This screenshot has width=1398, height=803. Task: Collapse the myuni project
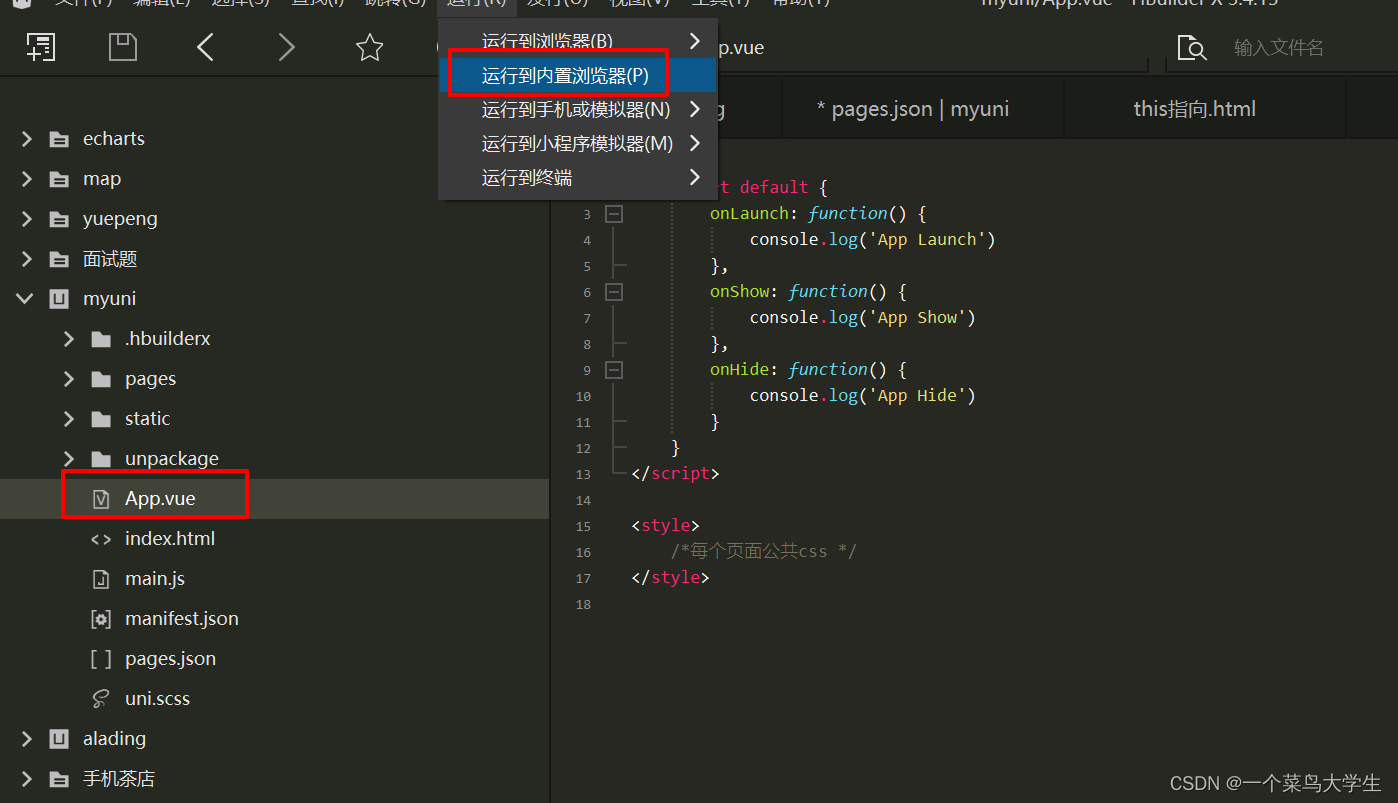(x=26, y=298)
